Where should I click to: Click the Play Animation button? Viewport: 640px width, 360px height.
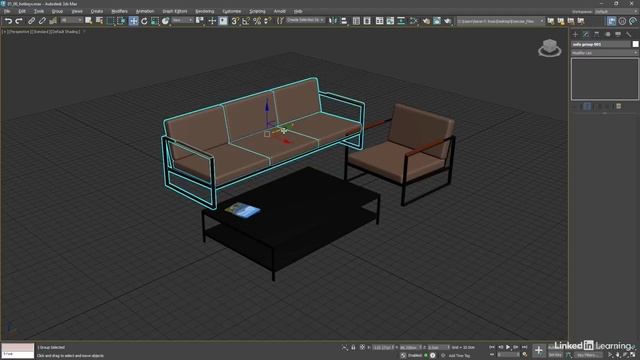point(508,347)
